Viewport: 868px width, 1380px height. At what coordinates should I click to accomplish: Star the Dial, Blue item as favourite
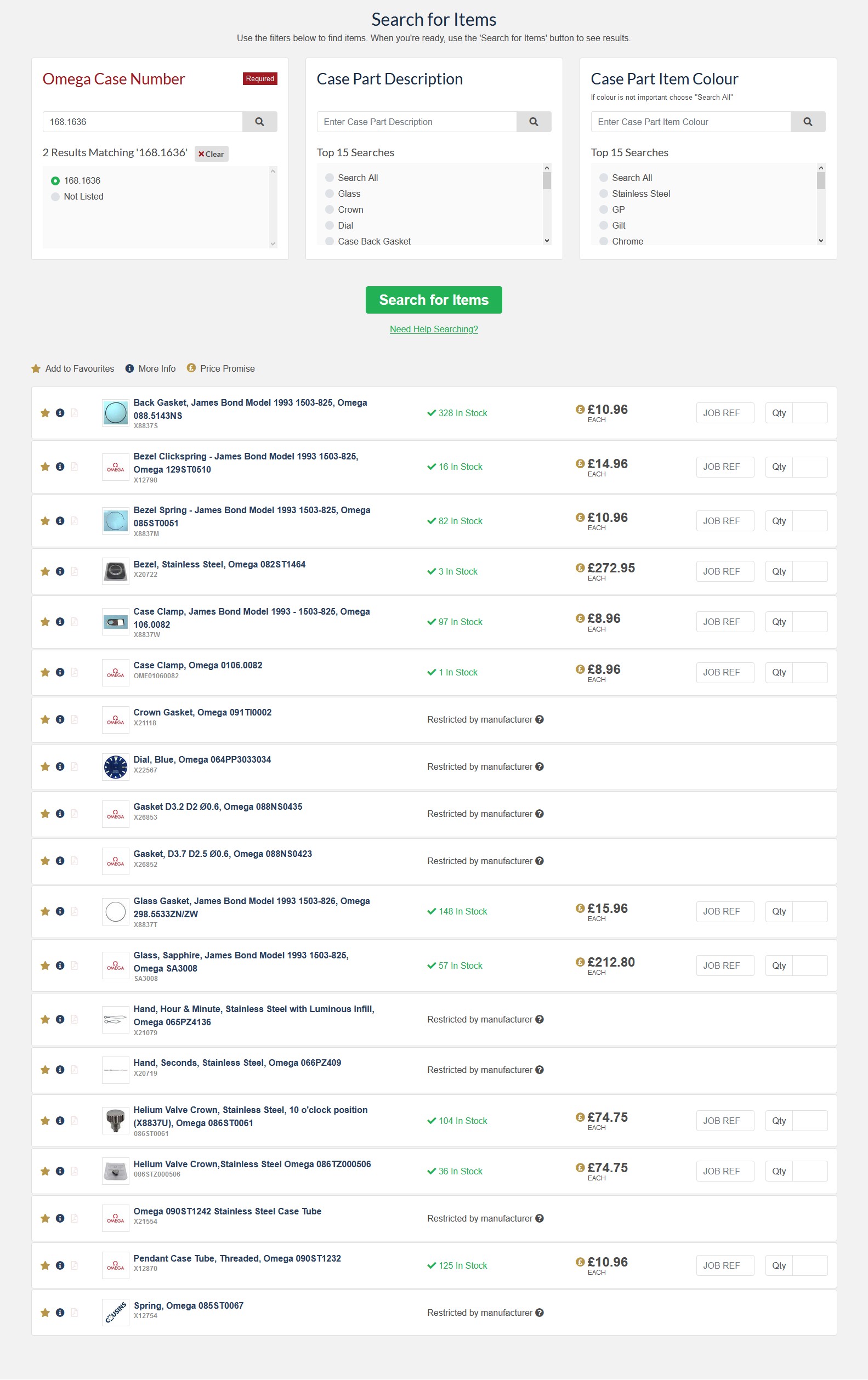46,767
